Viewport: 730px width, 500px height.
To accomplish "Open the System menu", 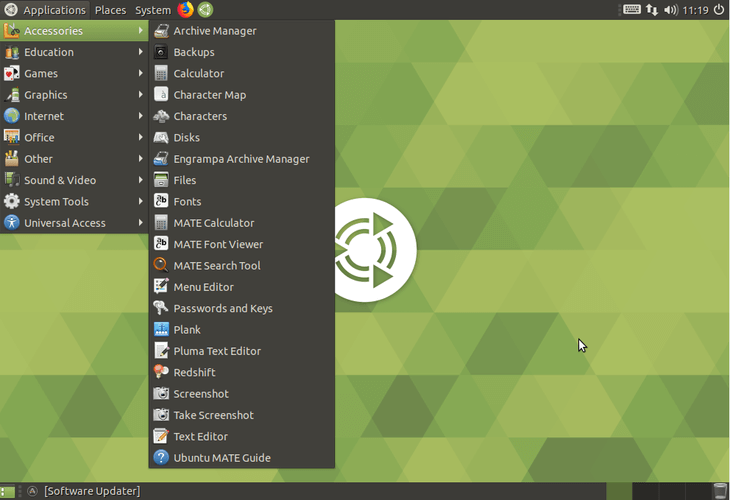I will [153, 10].
